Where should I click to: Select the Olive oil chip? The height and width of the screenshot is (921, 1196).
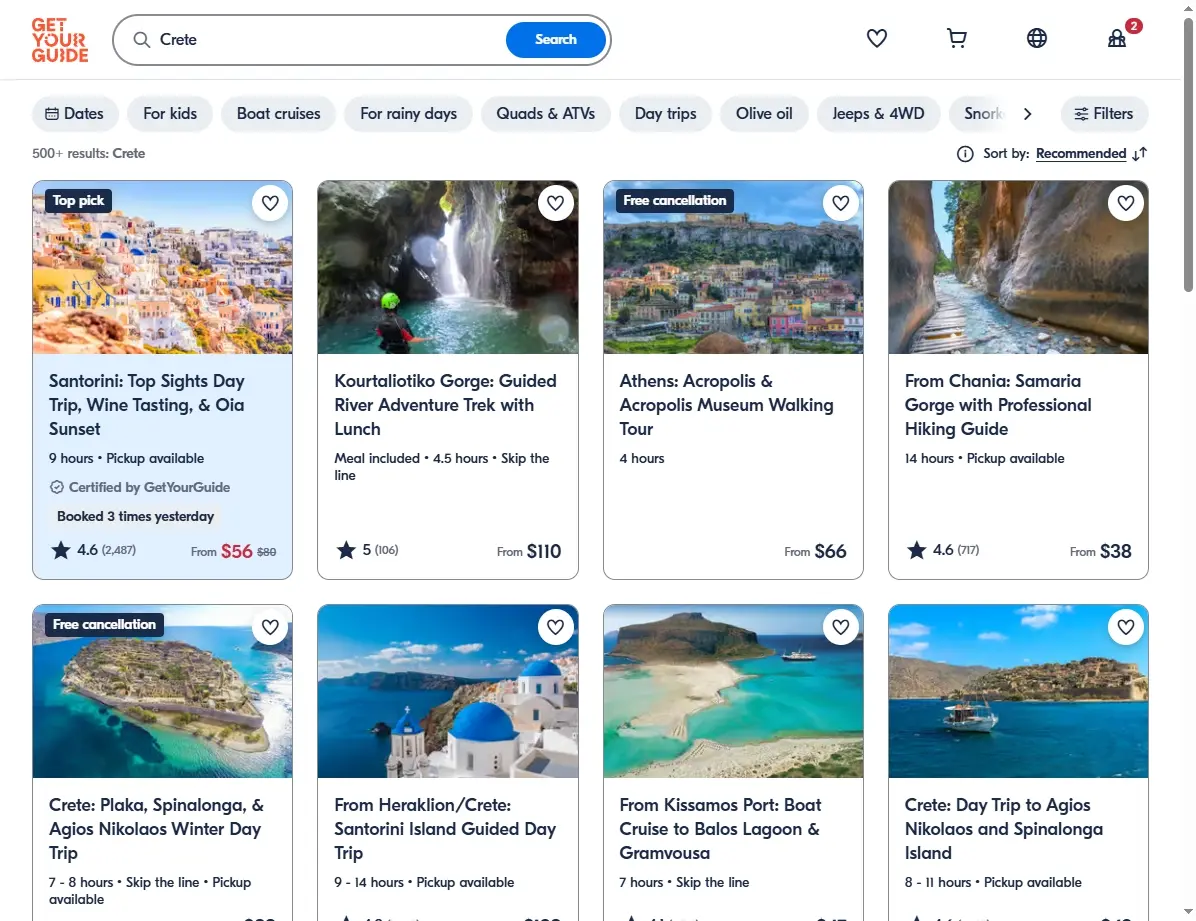[764, 114]
